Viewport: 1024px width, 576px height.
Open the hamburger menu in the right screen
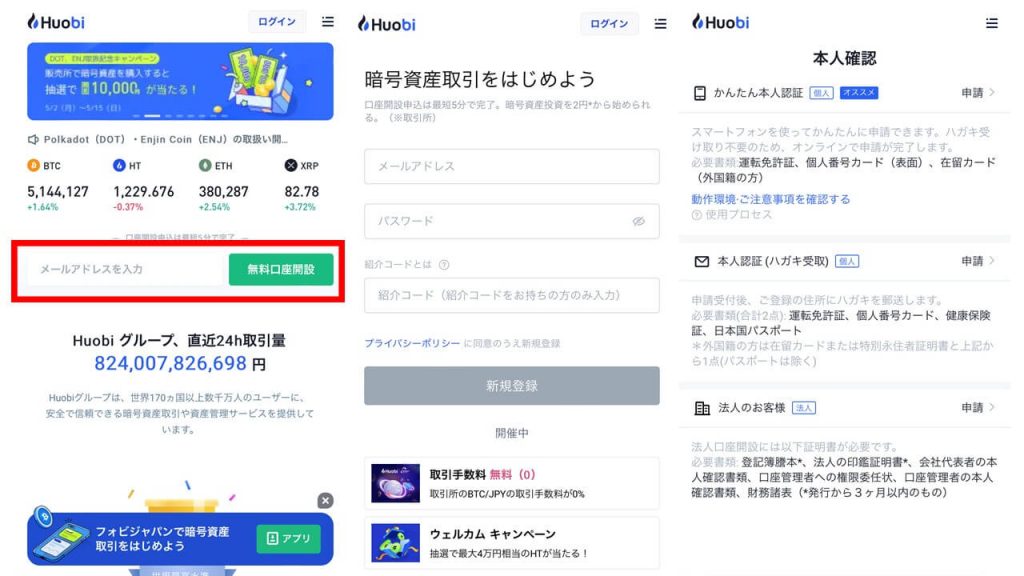point(991,24)
